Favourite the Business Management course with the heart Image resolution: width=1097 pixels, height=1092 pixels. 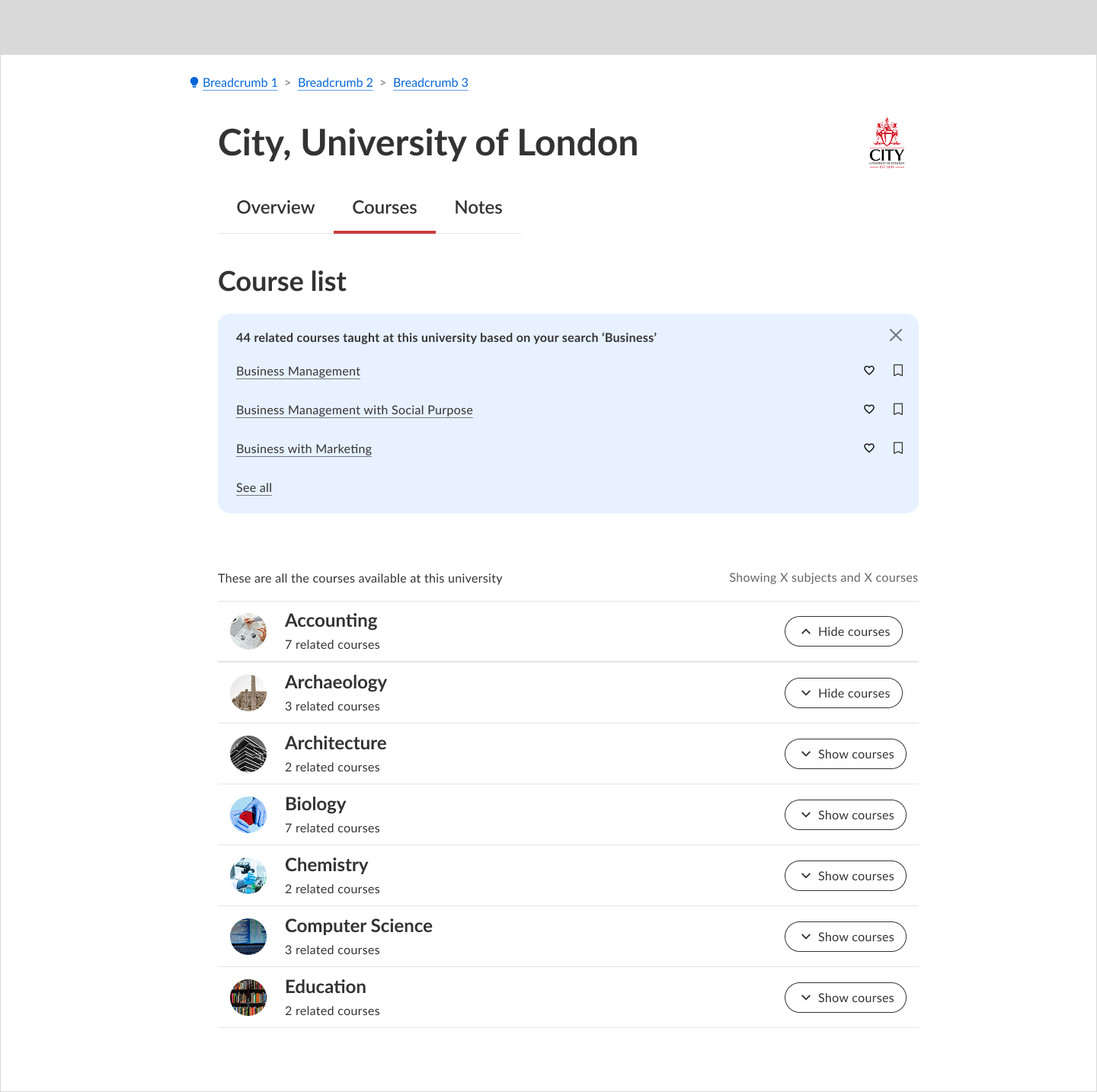[x=869, y=370]
